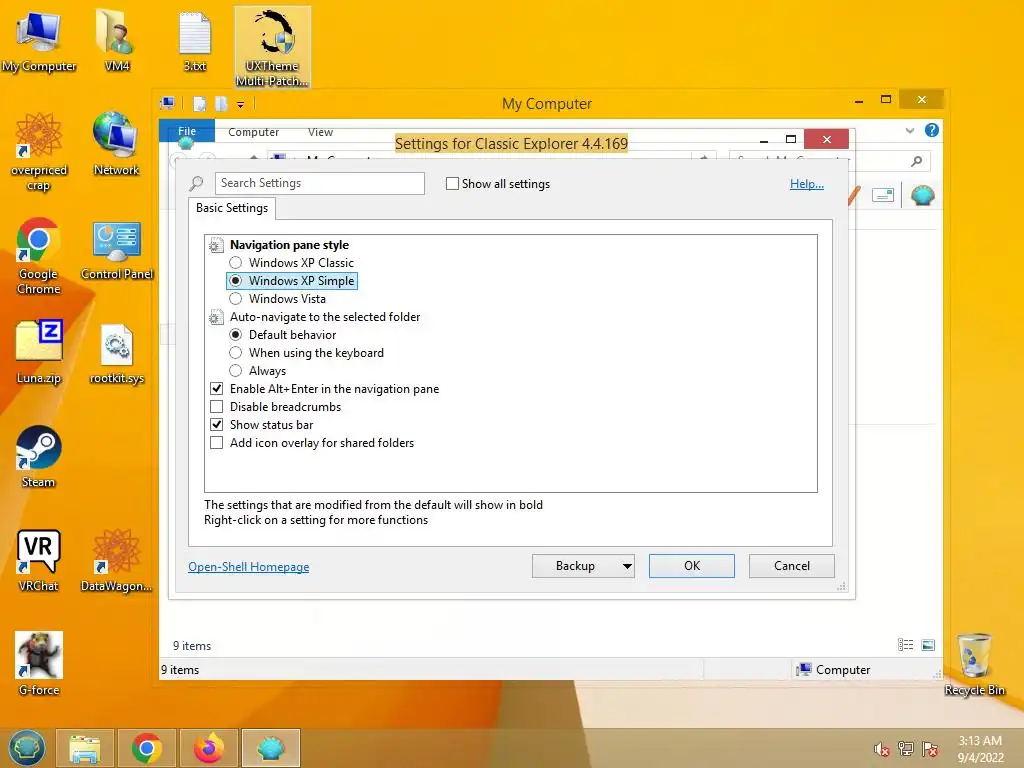Open the Help link
The image size is (1024, 768).
pos(807,184)
